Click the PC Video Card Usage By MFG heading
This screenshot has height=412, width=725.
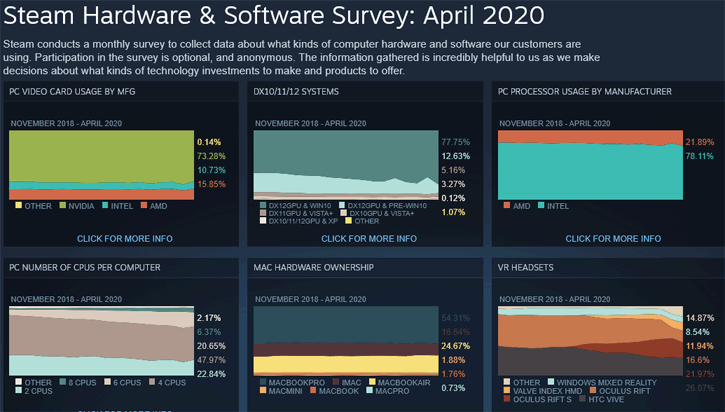72,92
